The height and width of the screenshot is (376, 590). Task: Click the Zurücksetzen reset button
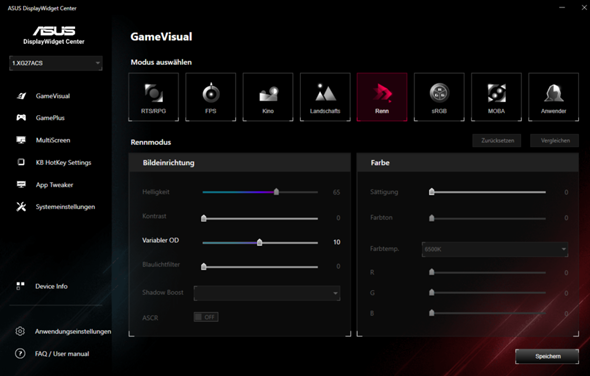497,140
